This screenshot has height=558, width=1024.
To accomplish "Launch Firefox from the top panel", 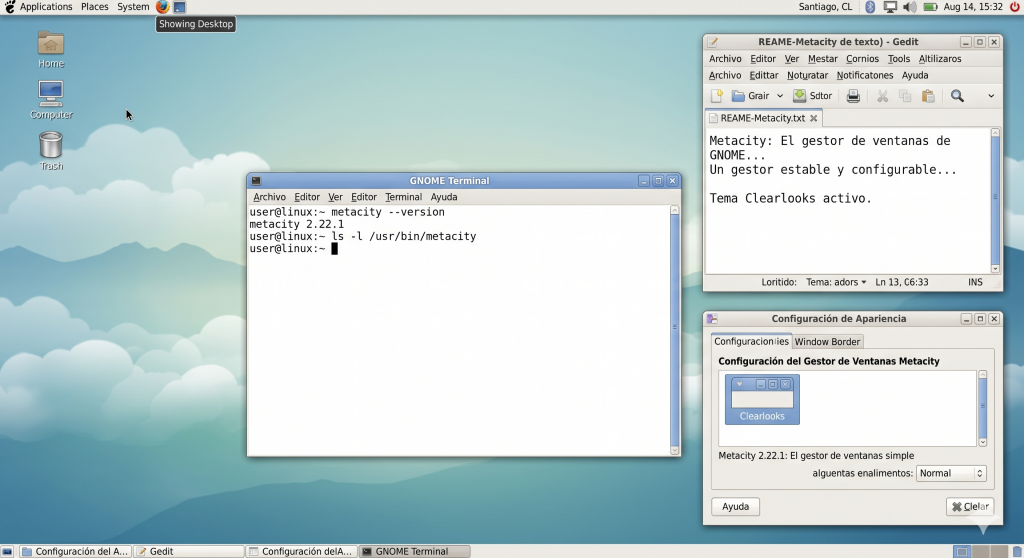I will click(x=163, y=7).
